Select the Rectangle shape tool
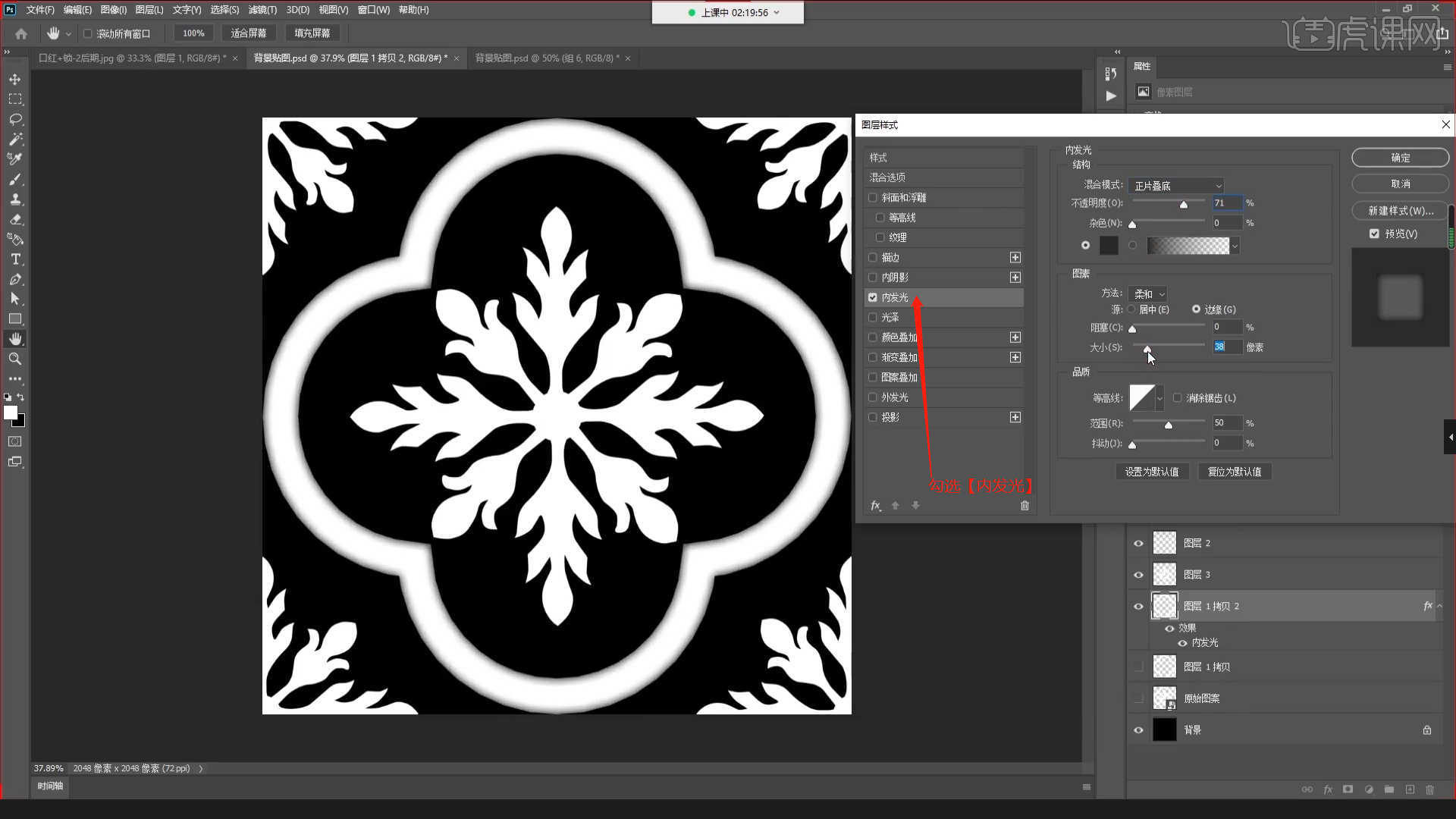This screenshot has width=1456, height=819. (15, 318)
